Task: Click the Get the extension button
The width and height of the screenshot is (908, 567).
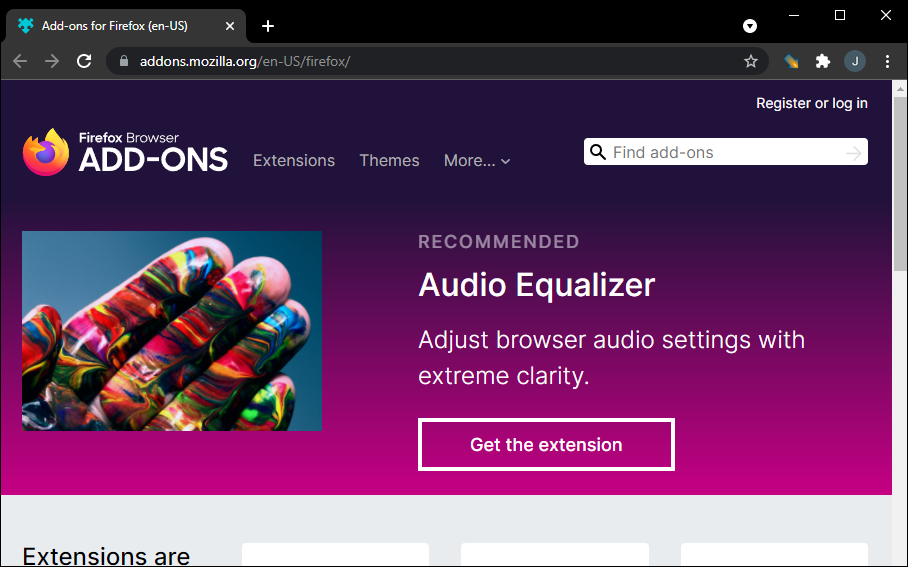Action: click(546, 444)
